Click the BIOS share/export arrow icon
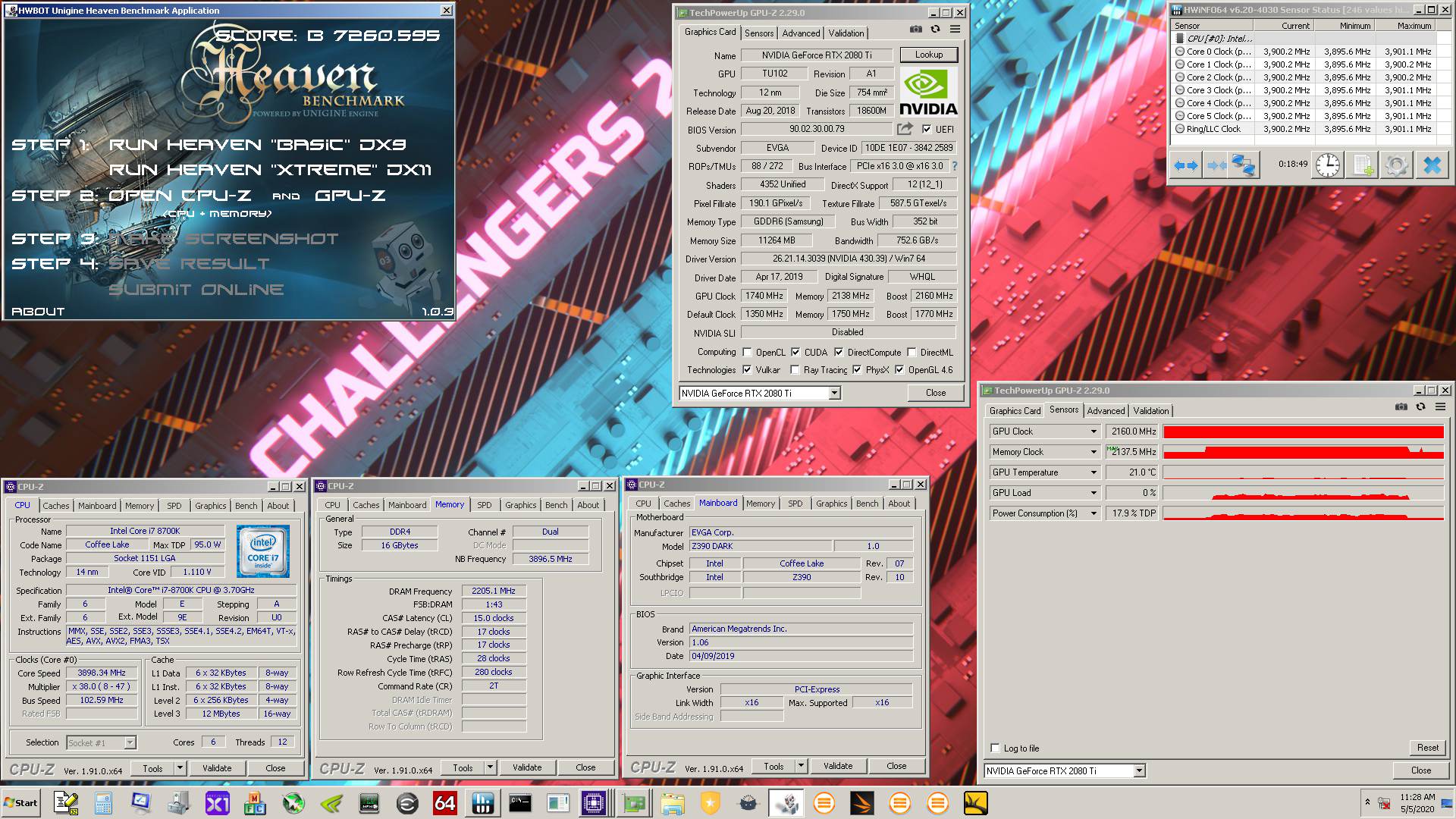Viewport: 1456px width, 819px height. coord(905,129)
